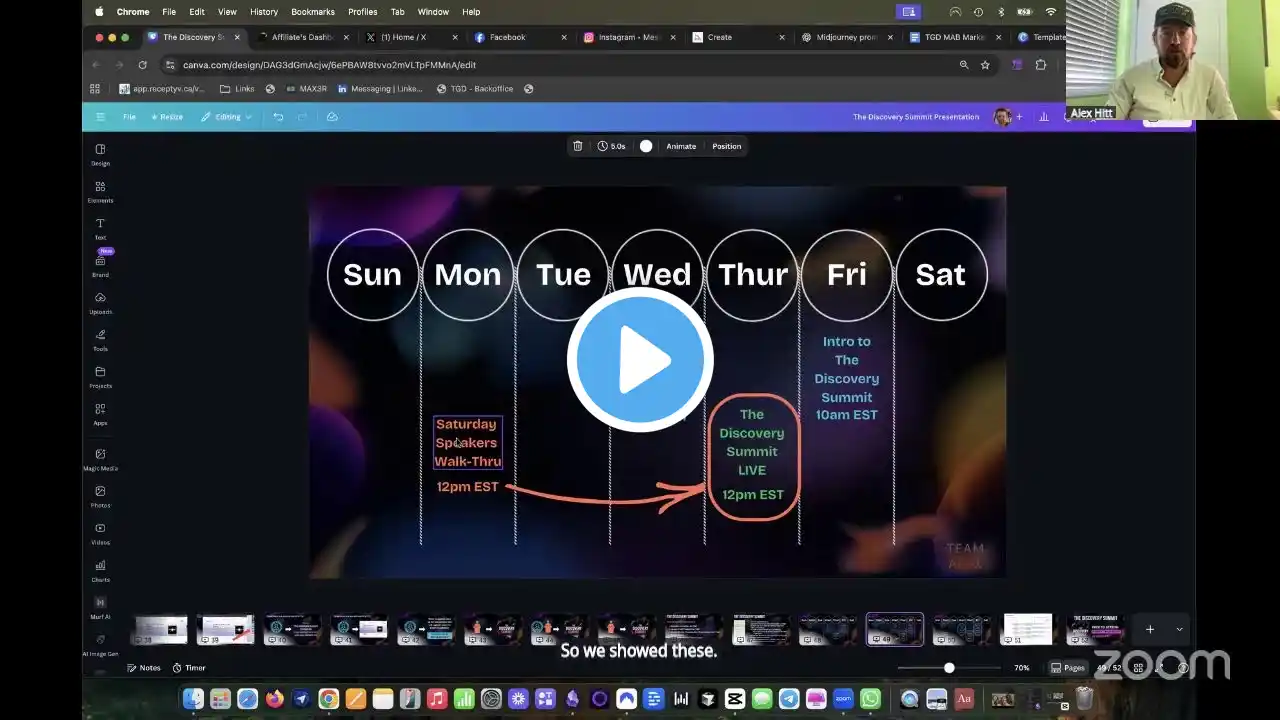Open the Murf AI app
Screen dimensions: 1280x720
[x=100, y=607]
